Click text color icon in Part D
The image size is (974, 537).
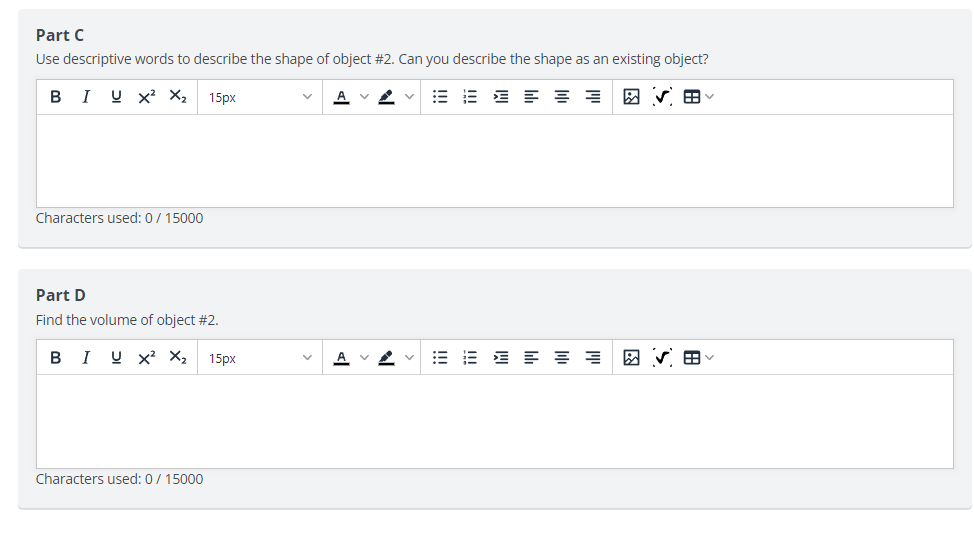[x=341, y=358]
